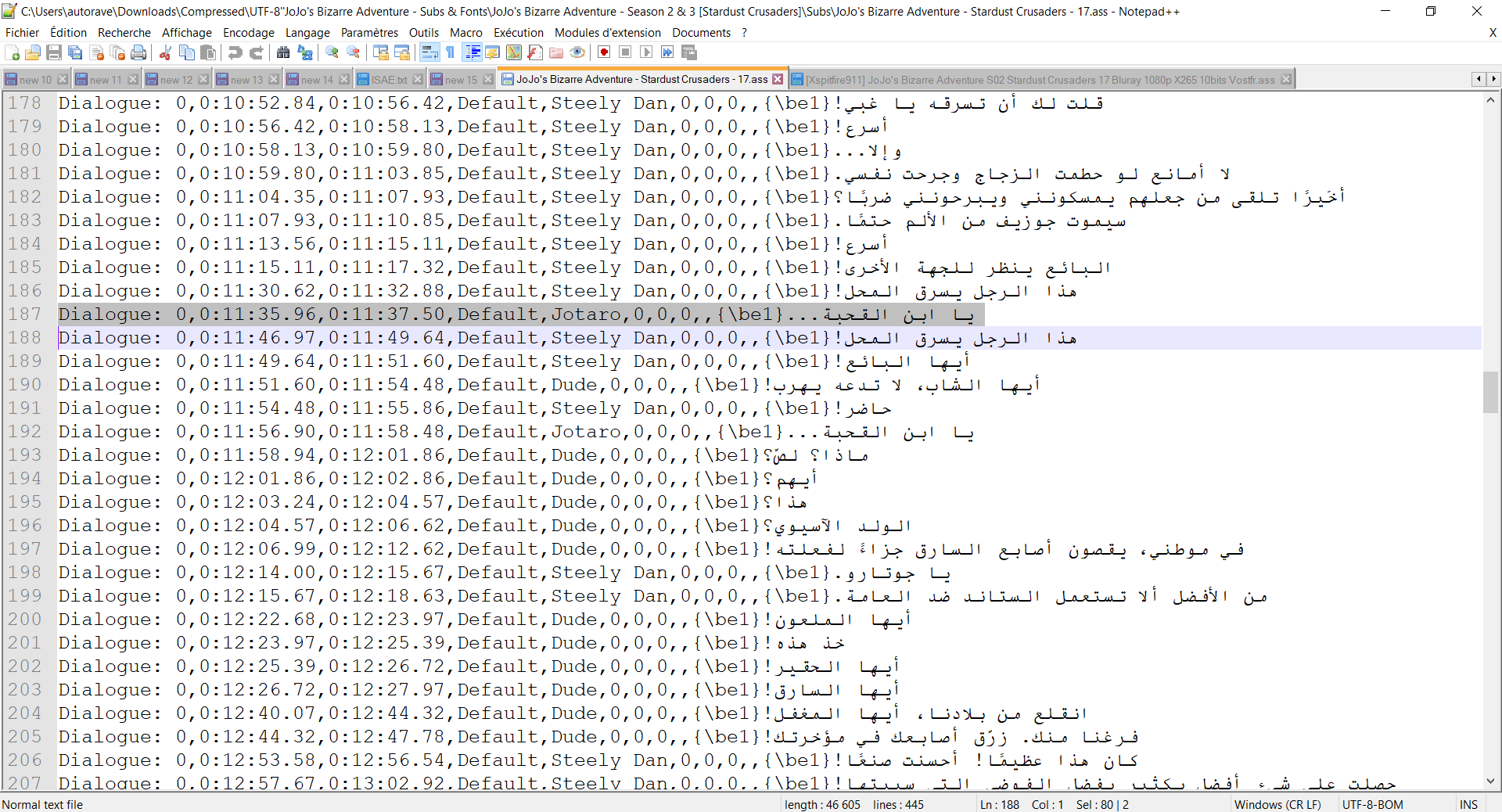Image resolution: width=1502 pixels, height=812 pixels.
Task: Undo the last action with Undo arrow
Action: point(235,52)
